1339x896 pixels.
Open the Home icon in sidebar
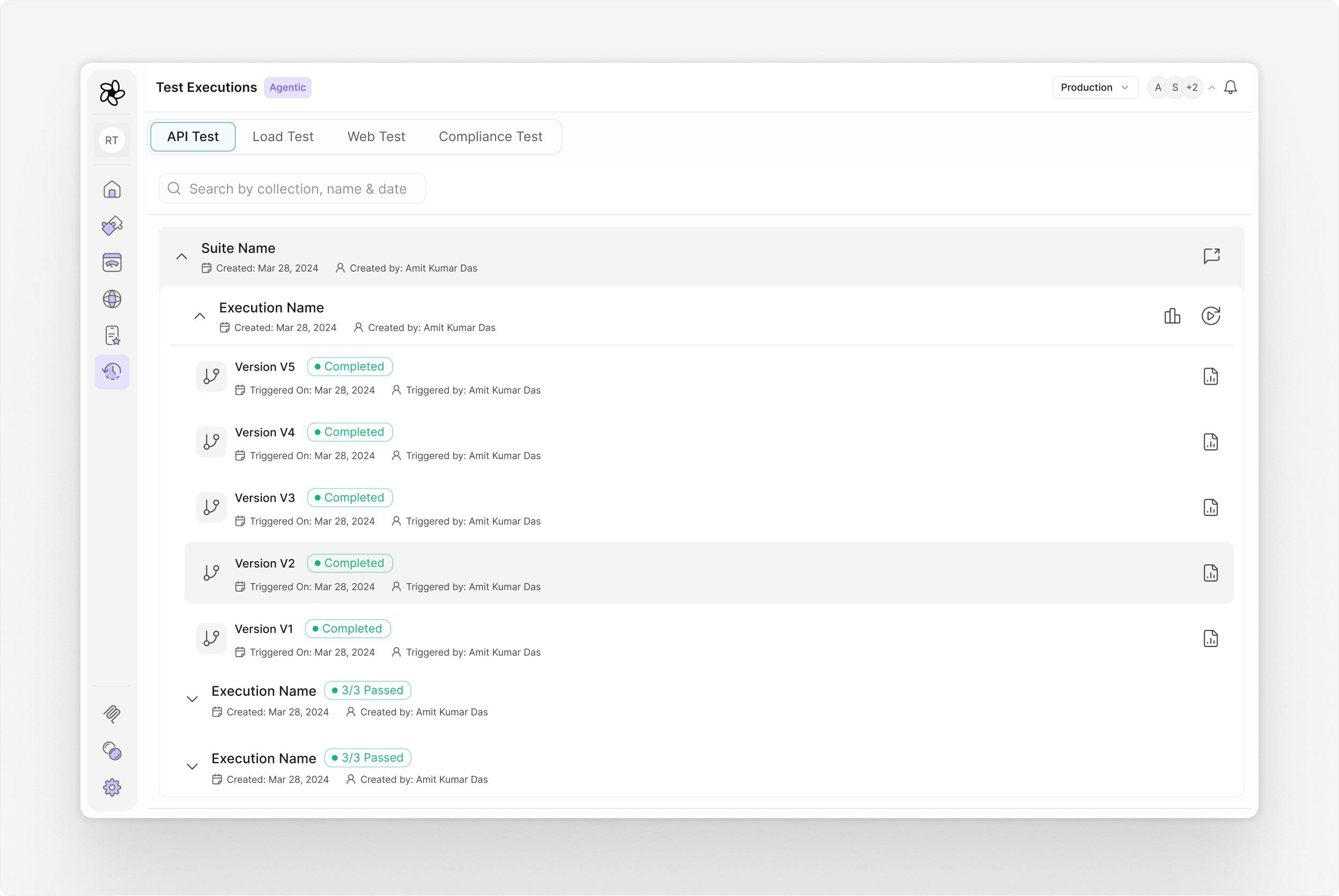112,189
